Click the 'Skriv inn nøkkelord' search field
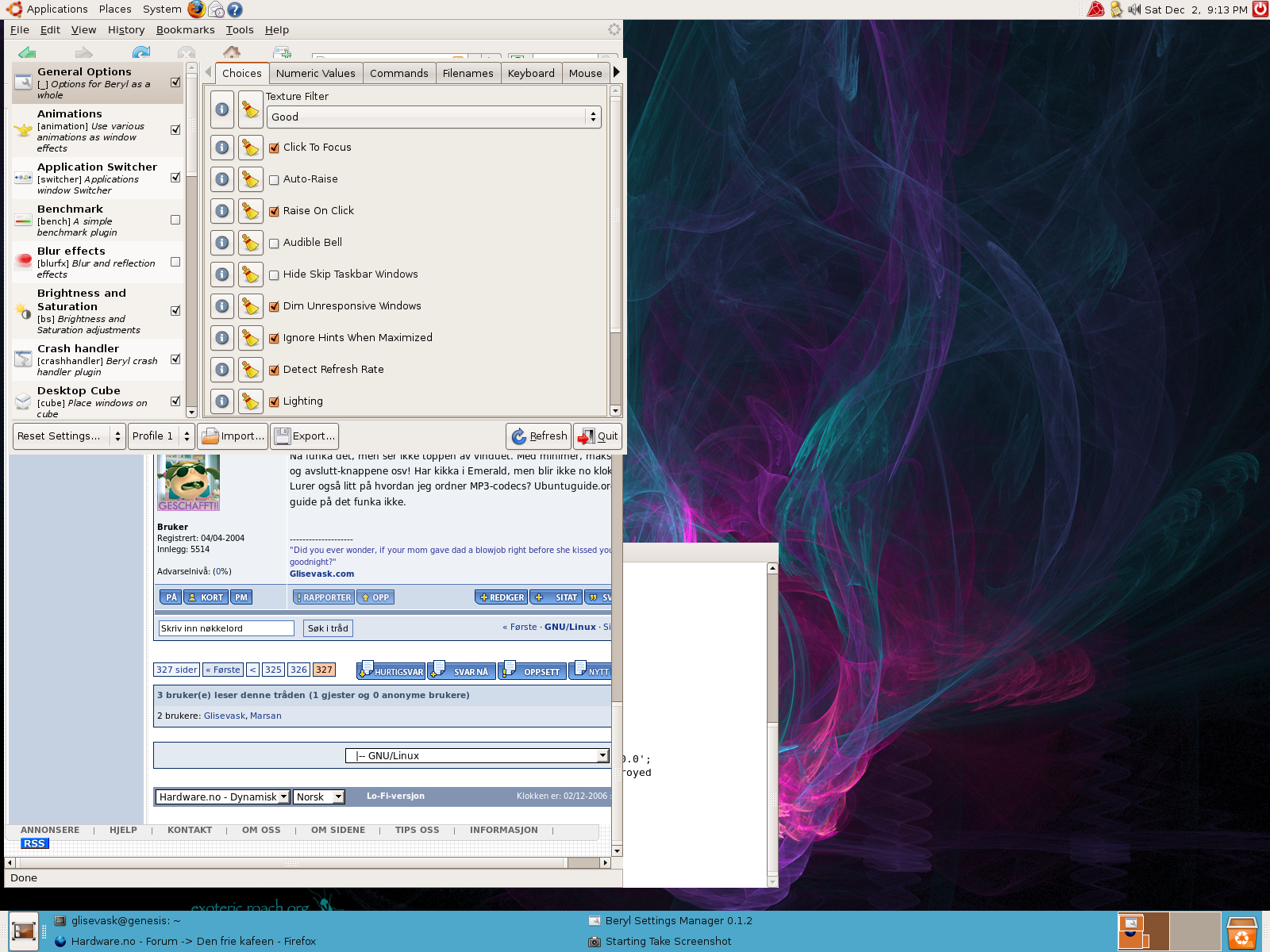1270x952 pixels. click(x=226, y=628)
